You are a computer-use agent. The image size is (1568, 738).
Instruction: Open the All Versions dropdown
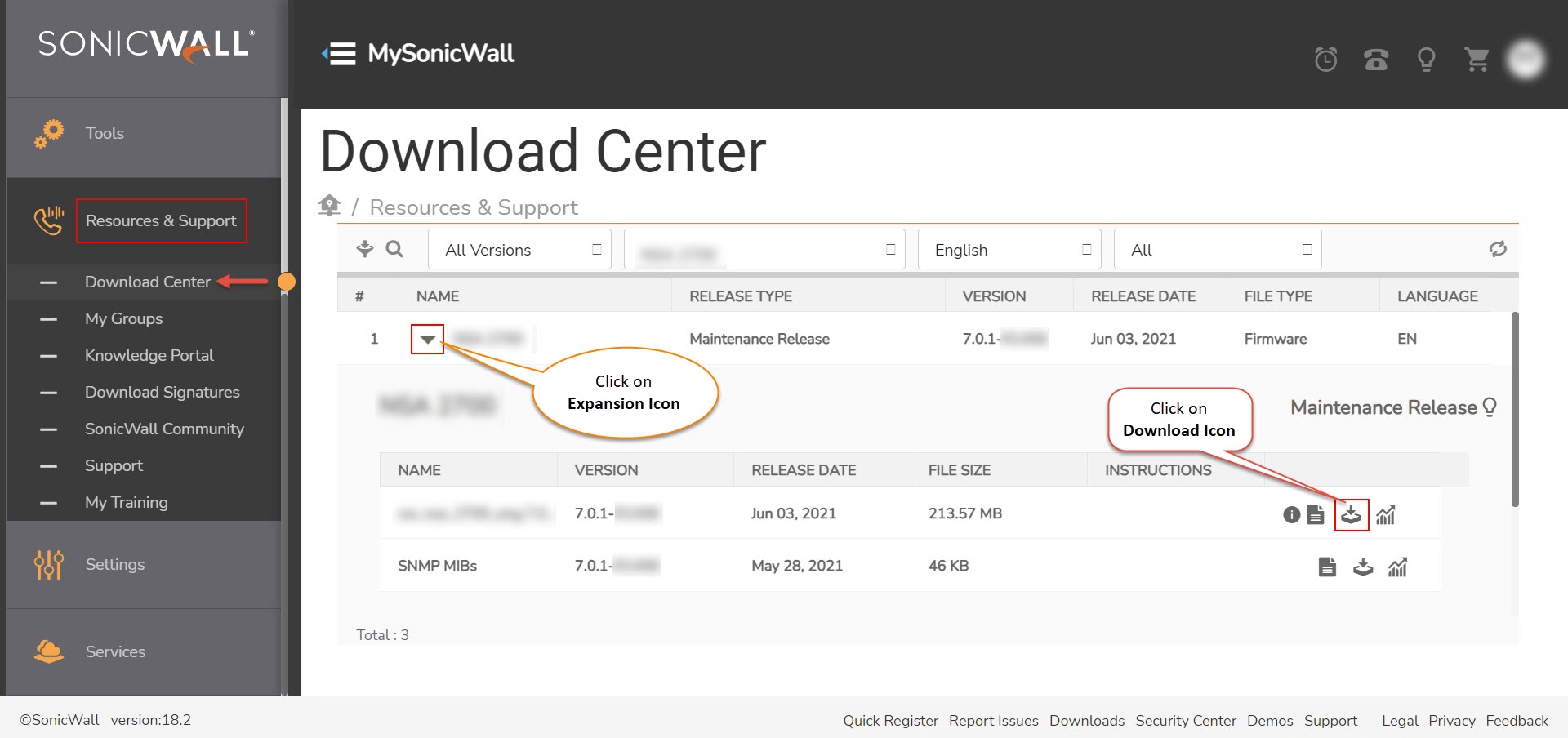click(519, 250)
